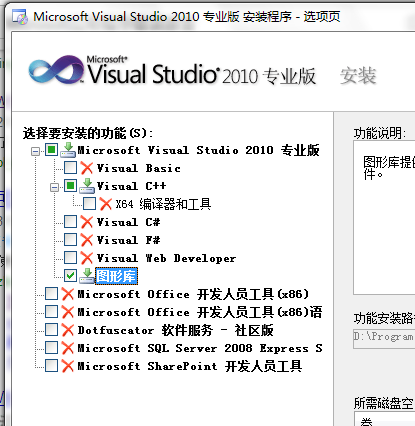The width and height of the screenshot is (415, 426).
Task: Click red X beside Office 开发人员工具(x86)
Action: point(68,294)
